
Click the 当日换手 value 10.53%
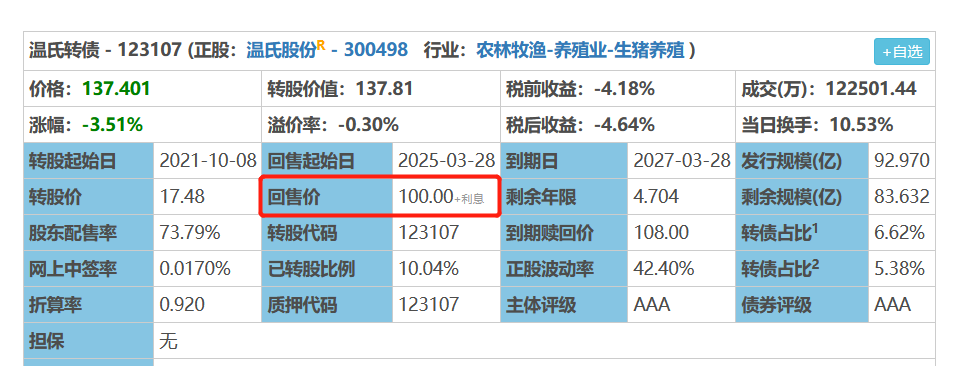coord(861,125)
